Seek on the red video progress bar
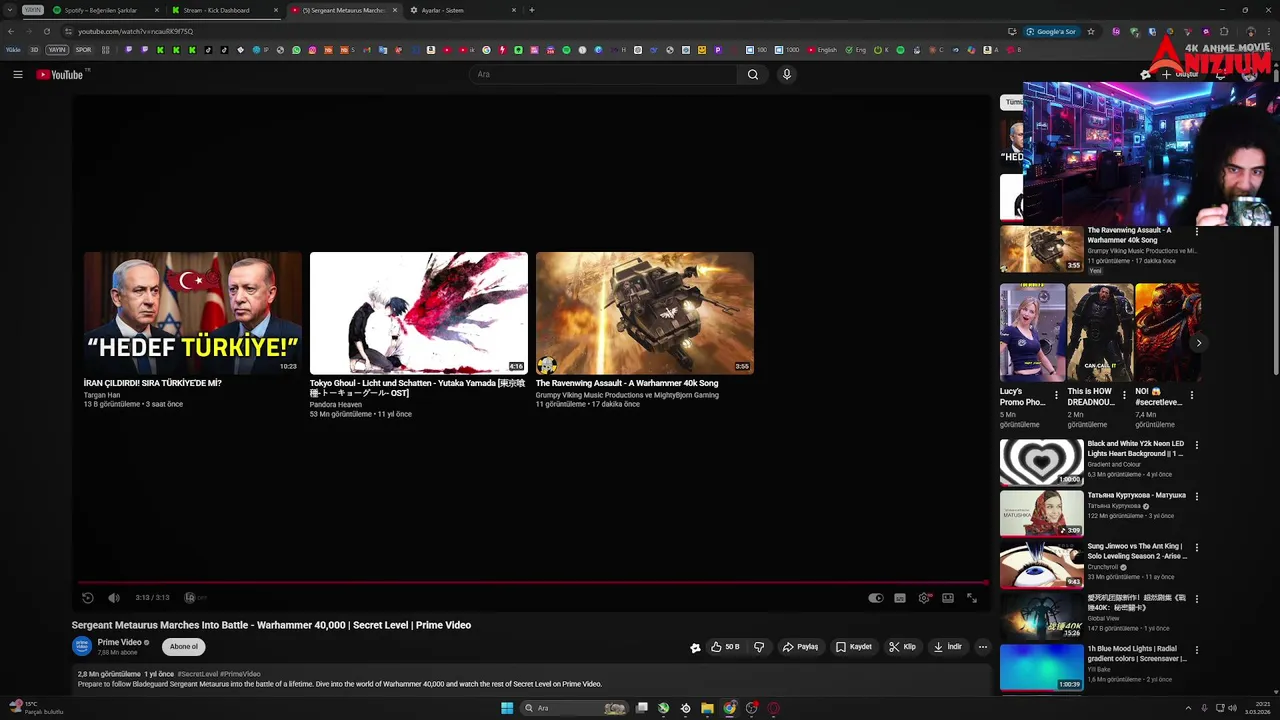Image resolution: width=1280 pixels, height=720 pixels. [532, 582]
